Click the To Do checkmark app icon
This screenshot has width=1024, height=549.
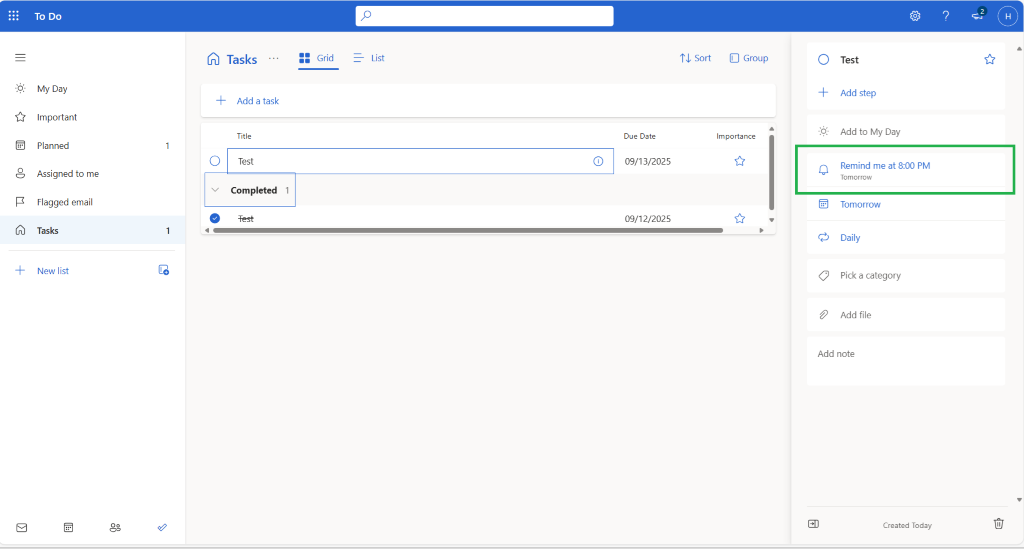[x=162, y=527]
